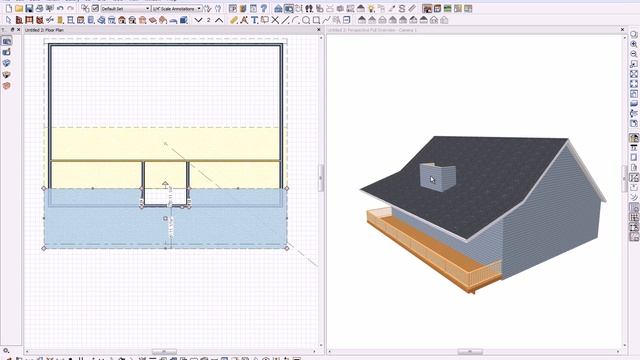Go up one floor
Image resolution: width=640 pixels, height=360 pixels.
(219, 20)
